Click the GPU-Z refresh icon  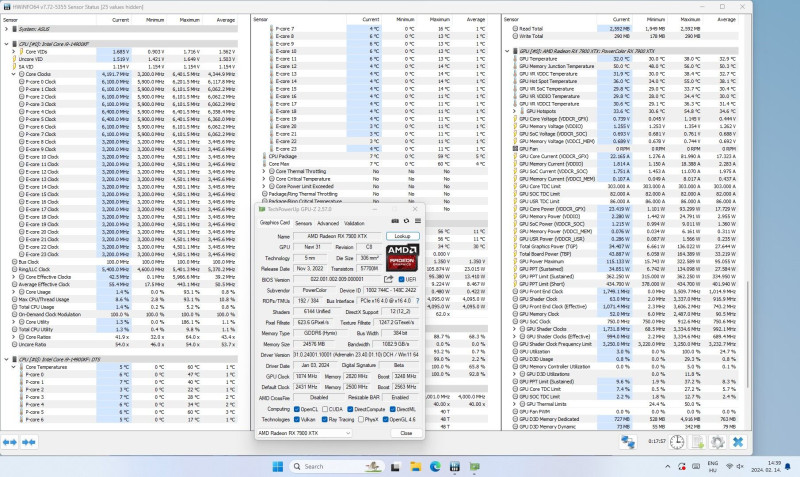(406, 221)
